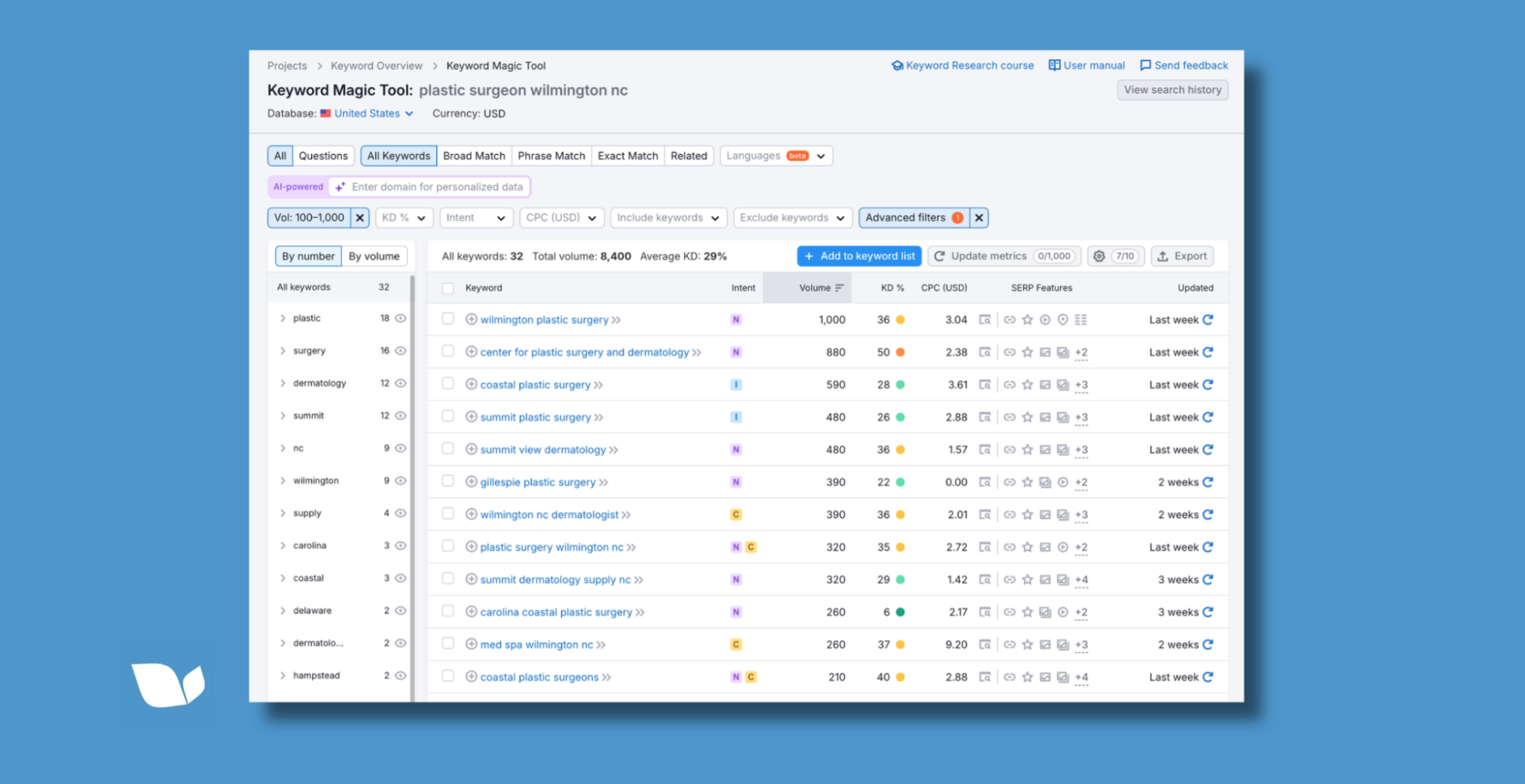Click Add to keyword list button
Image resolution: width=1525 pixels, height=784 pixels.
859,256
